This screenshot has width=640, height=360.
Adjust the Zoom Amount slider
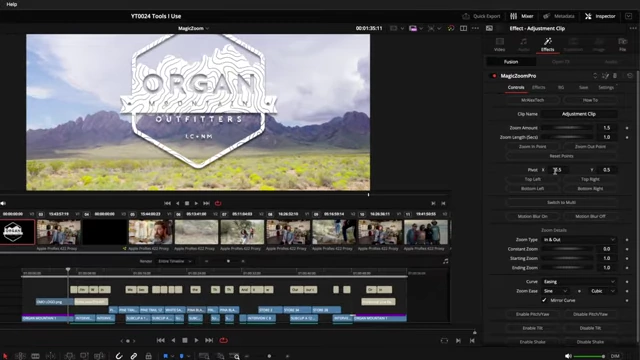point(567,128)
